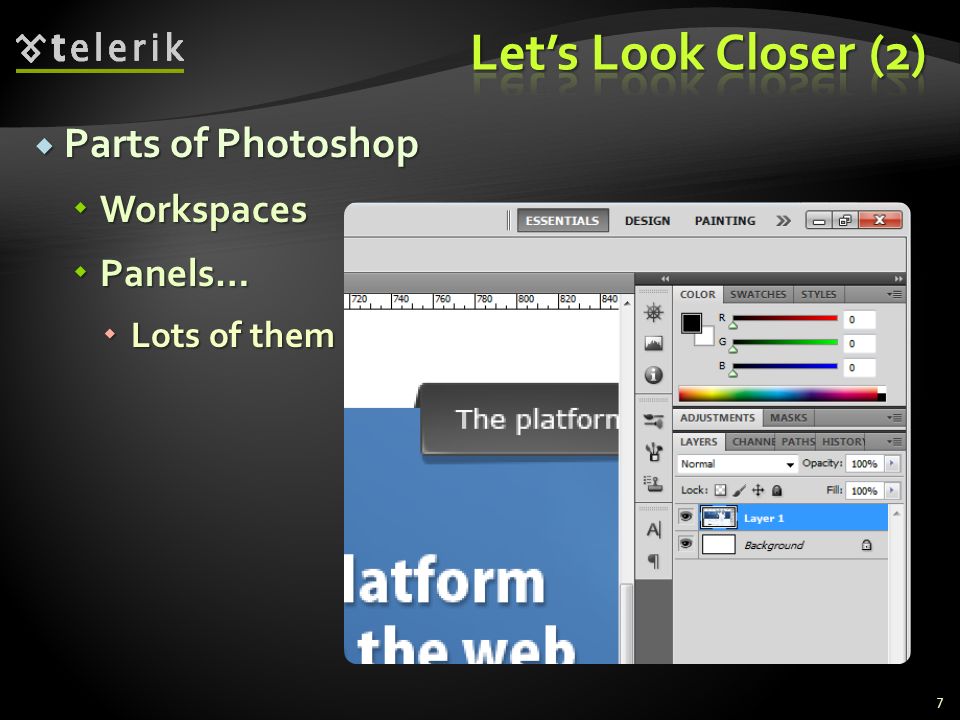This screenshot has width=960, height=720.
Task: Open the Clone Source stamp icon
Action: [653, 484]
